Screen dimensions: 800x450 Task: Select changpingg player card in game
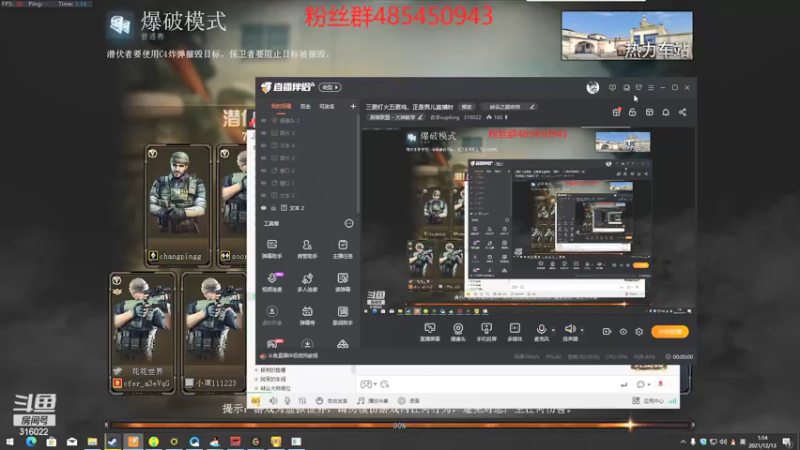tap(178, 205)
